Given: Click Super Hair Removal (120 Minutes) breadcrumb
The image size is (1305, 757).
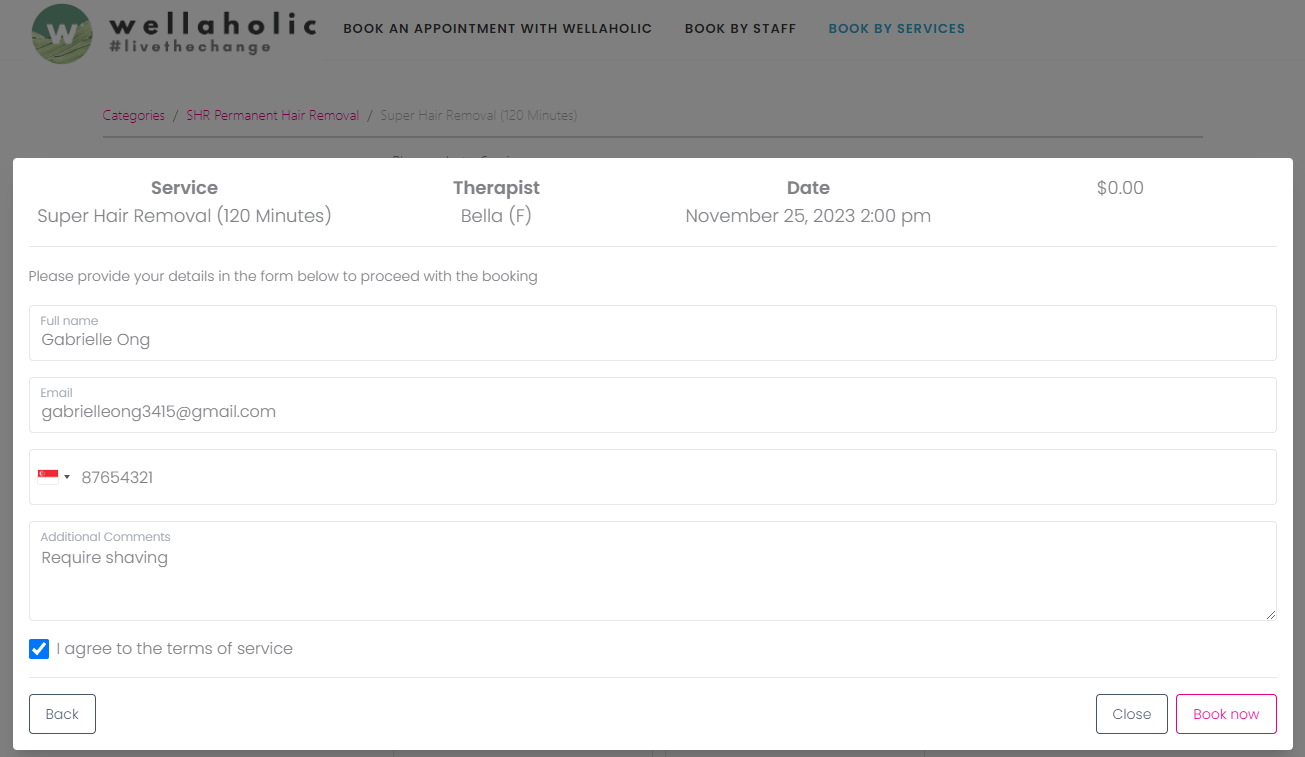Looking at the screenshot, I should (478, 115).
